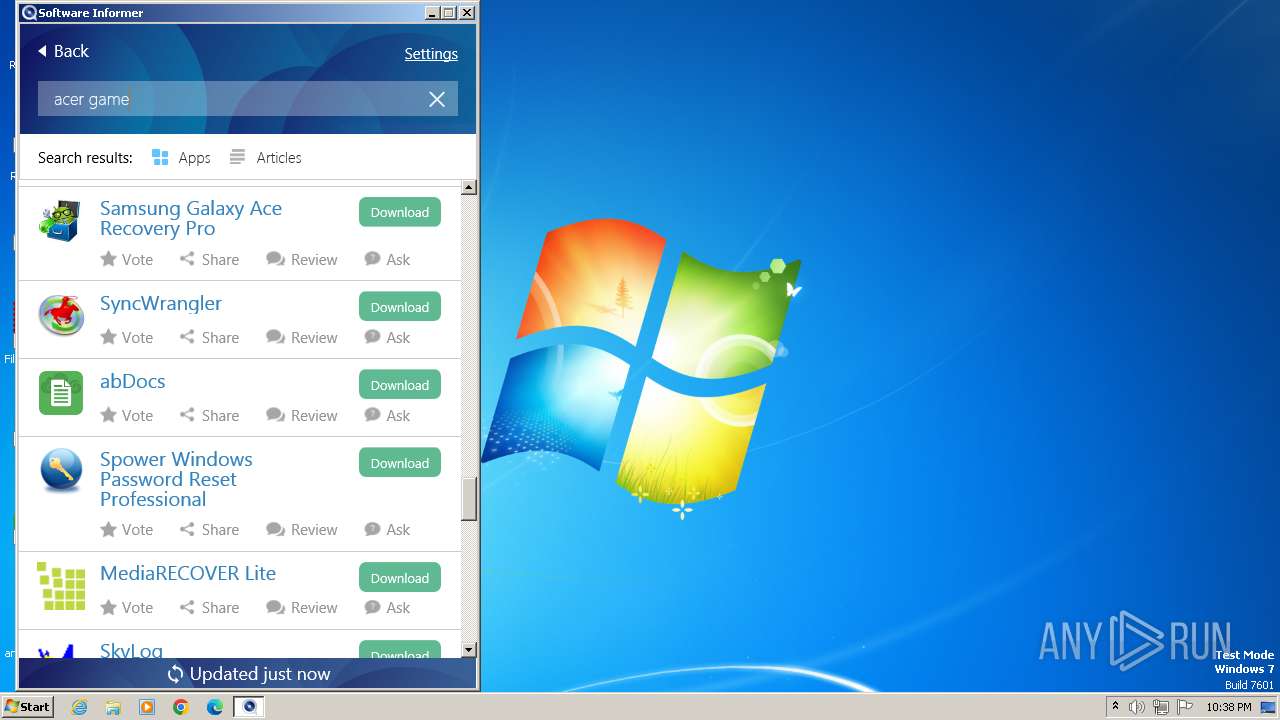The height and width of the screenshot is (720, 1280).
Task: Open the MediaRECOVER Lite app icon
Action: (x=61, y=585)
